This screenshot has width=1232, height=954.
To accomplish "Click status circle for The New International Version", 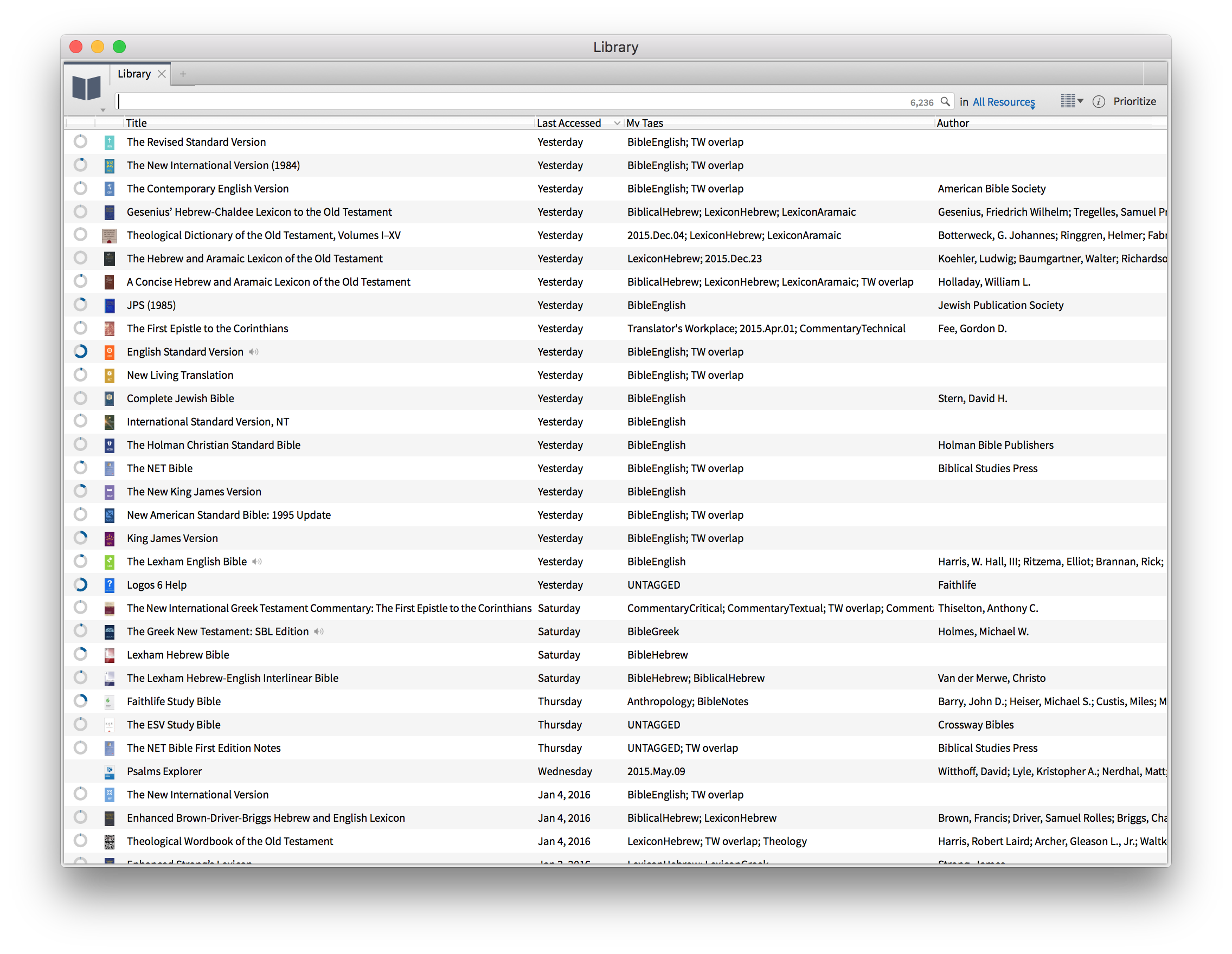I will (81, 794).
